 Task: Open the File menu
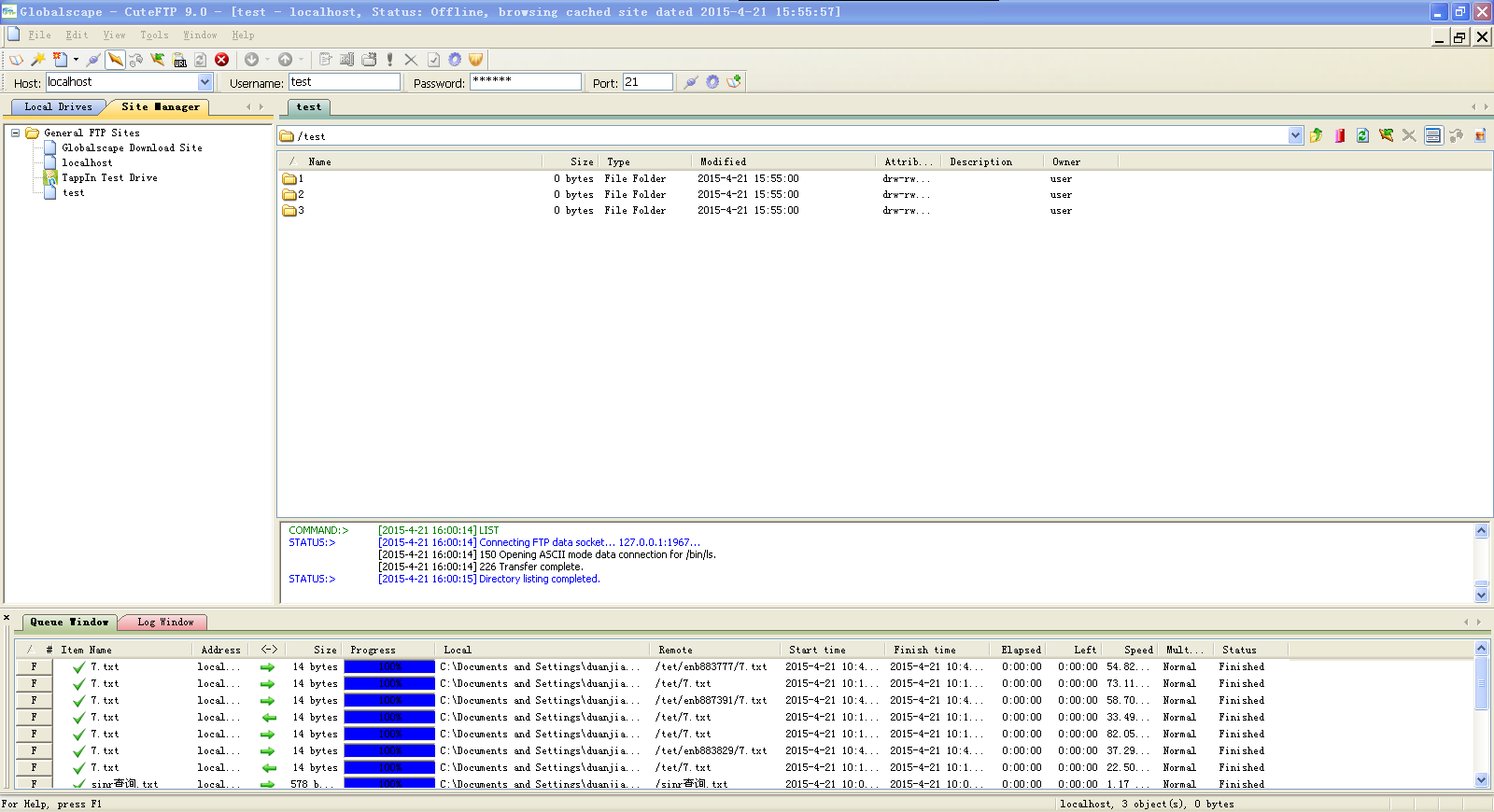click(x=39, y=35)
